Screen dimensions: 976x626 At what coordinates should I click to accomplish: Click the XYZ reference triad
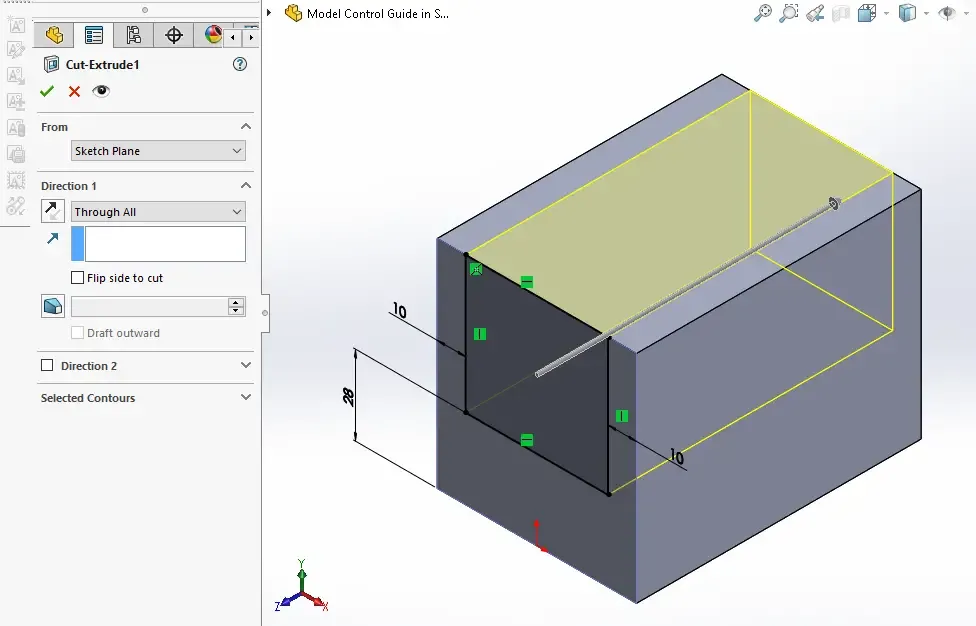(302, 586)
